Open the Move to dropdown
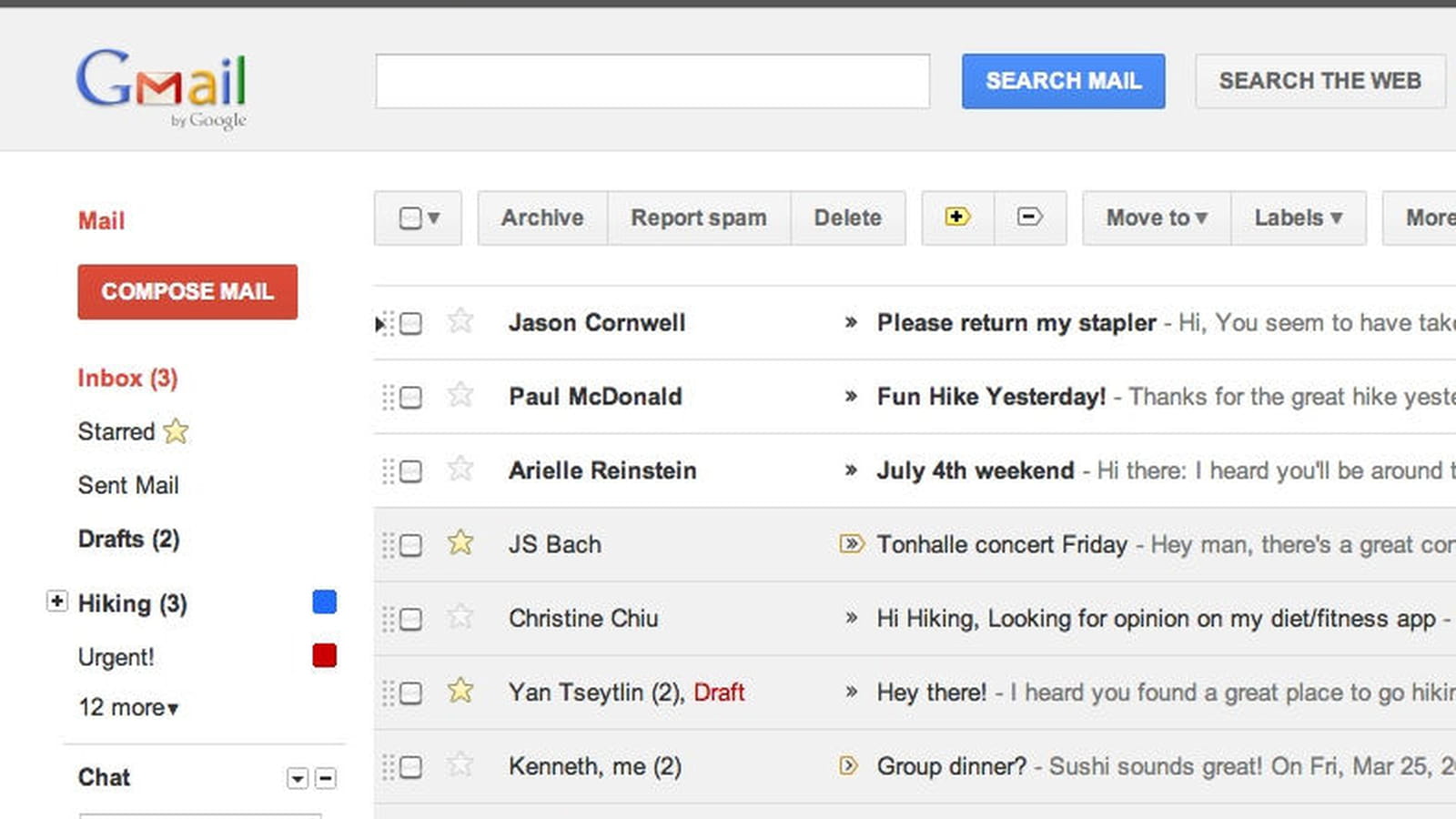The image size is (1456, 819). tap(1157, 217)
